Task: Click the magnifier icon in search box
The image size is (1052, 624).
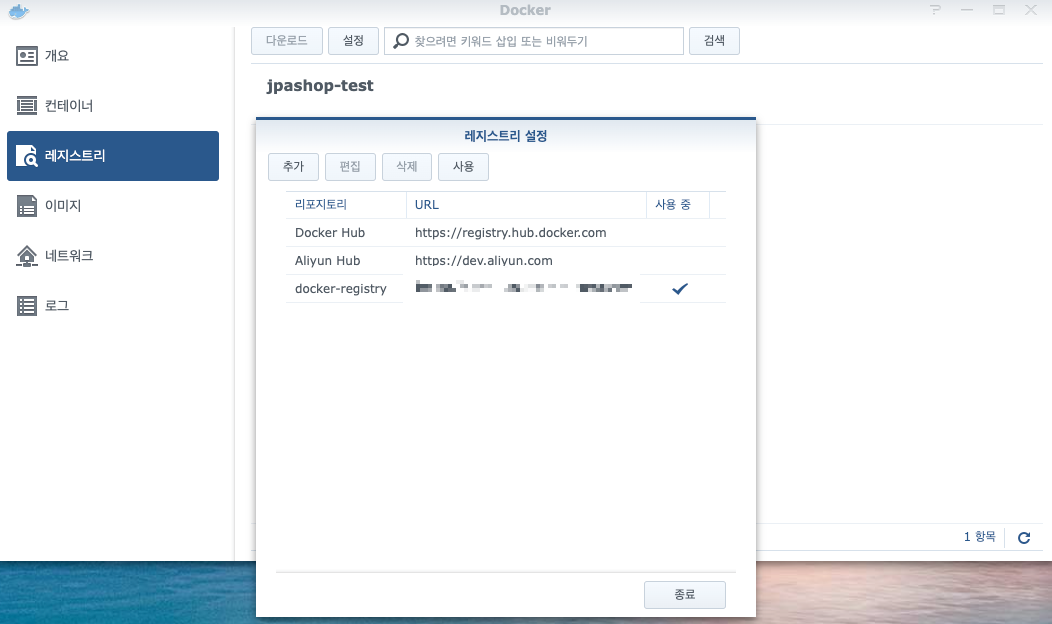Action: click(x=401, y=41)
